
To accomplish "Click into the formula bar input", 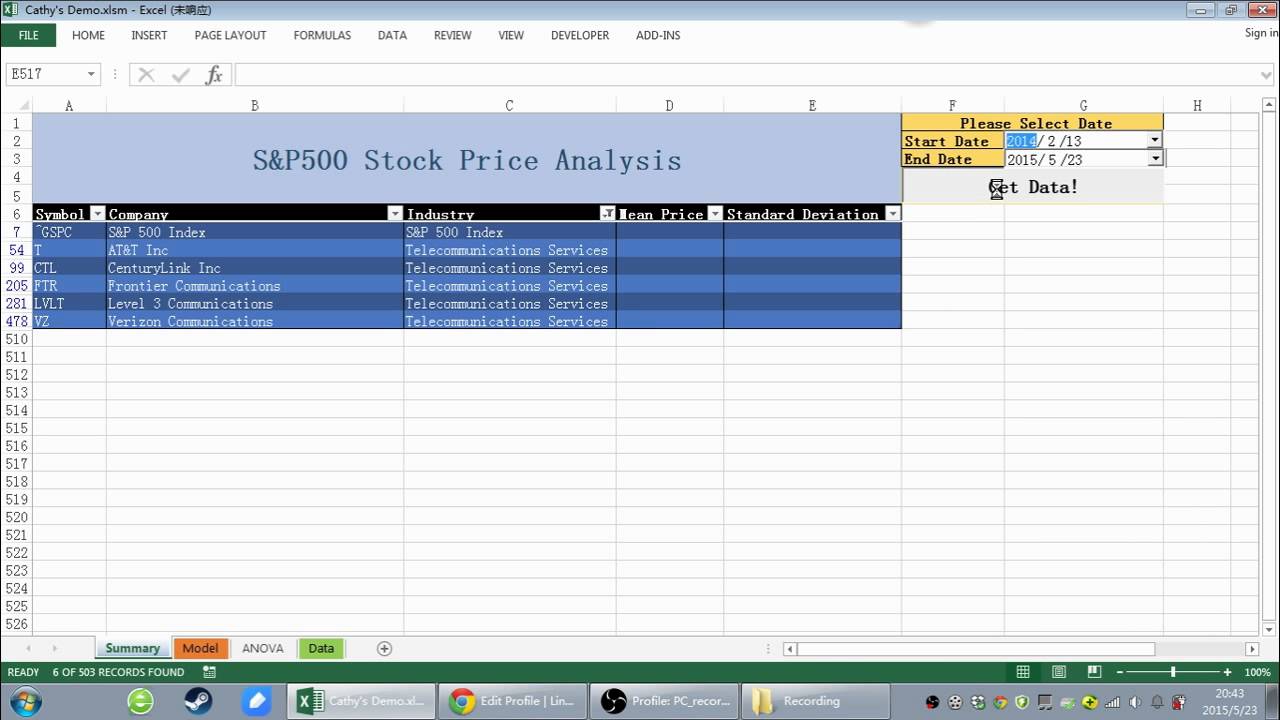I will click(745, 75).
